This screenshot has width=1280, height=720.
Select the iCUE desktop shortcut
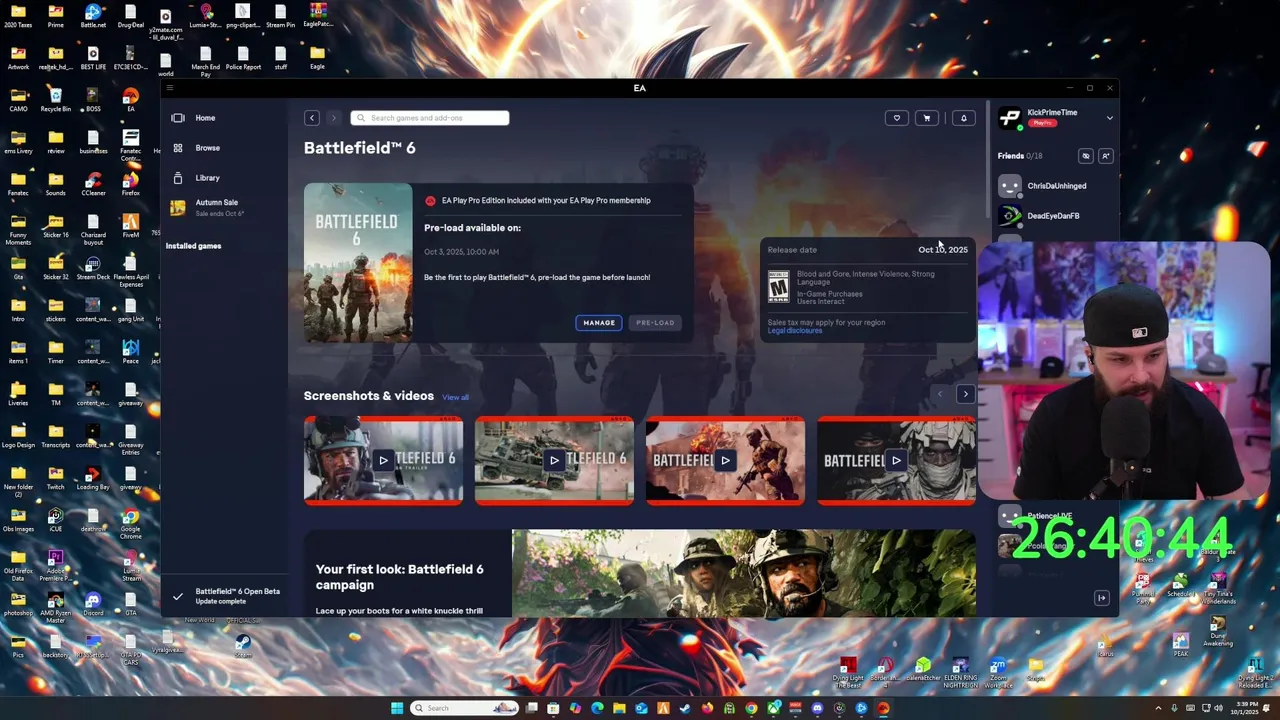[x=55, y=520]
